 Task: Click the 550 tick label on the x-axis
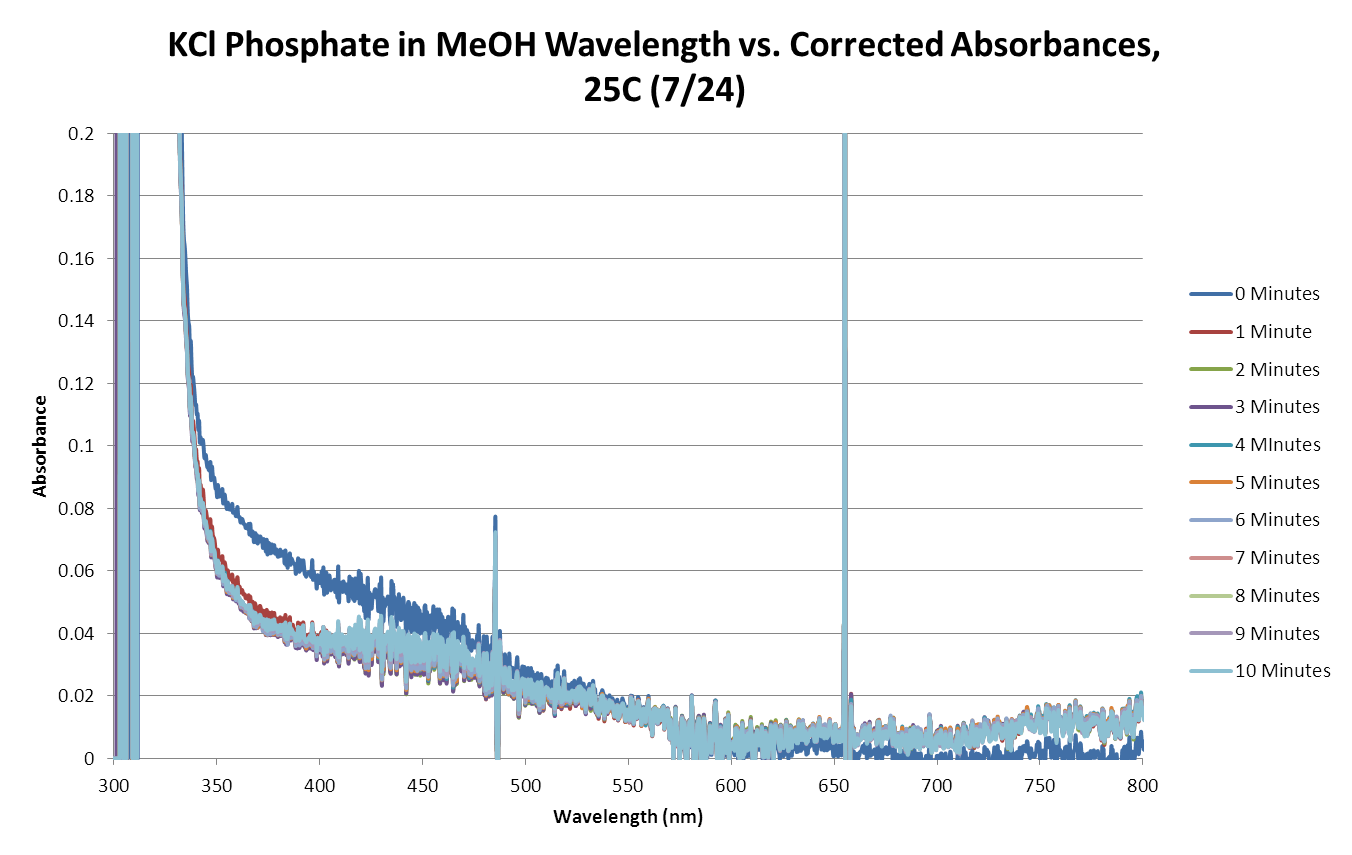(x=628, y=786)
